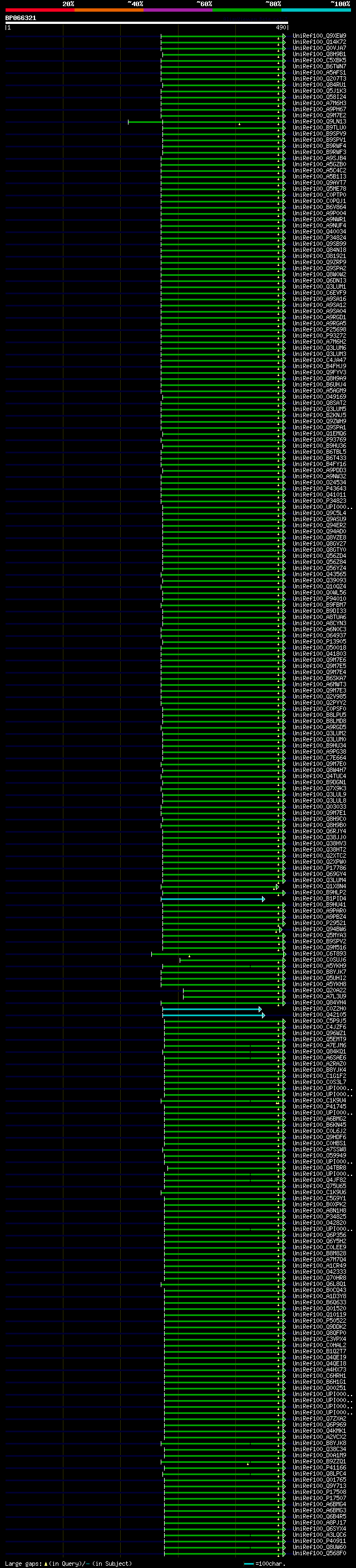
Task: Open hit UniRef100_Q8H9B1
Action: pos(319,54)
